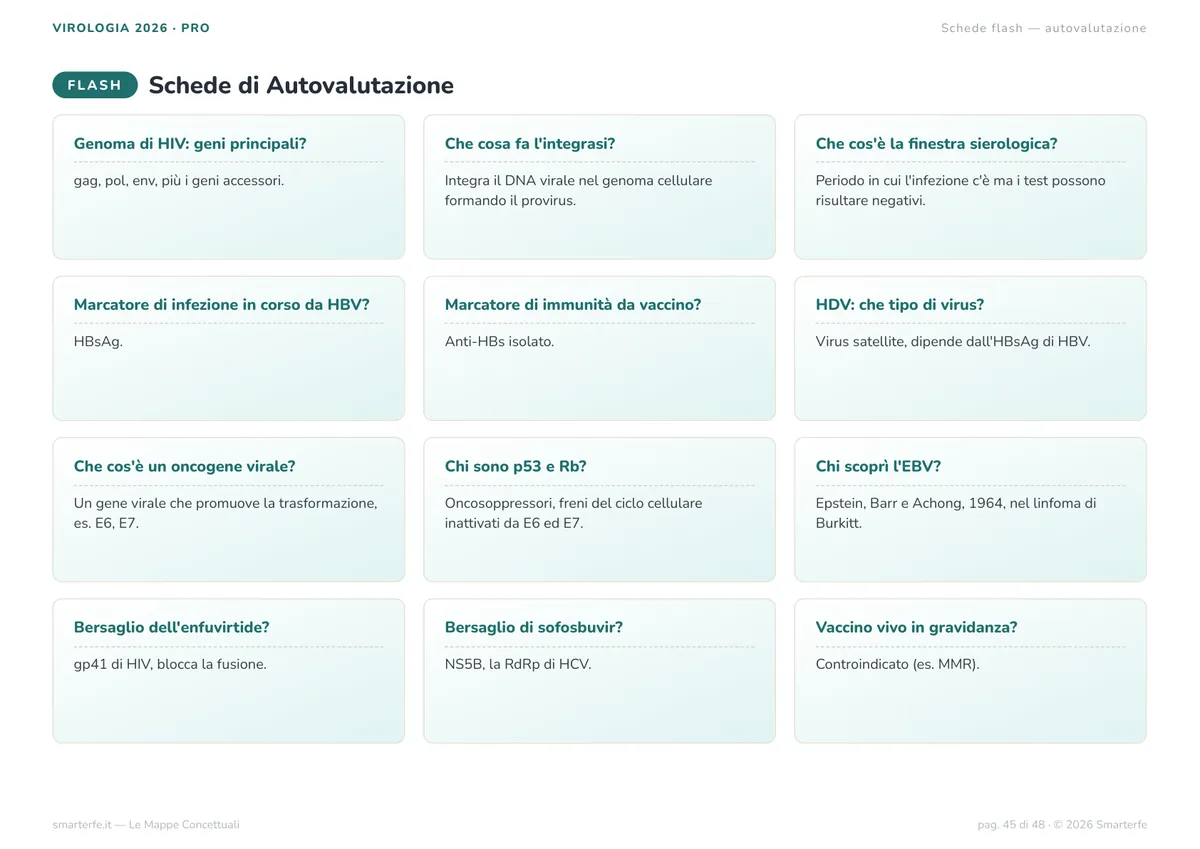Click the answer "gp41 di HIV, blocca la fusione."

(x=170, y=664)
